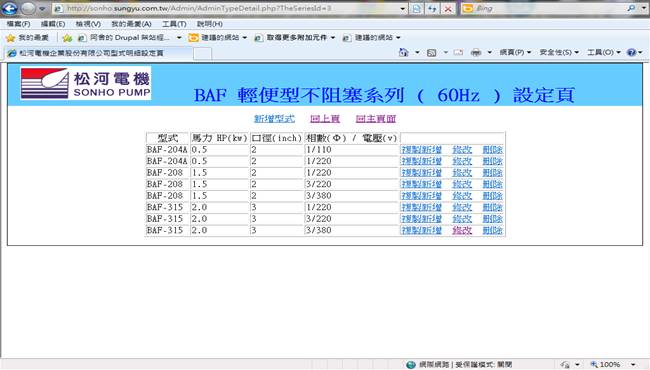
Task: Open the 檔案(F) menu
Action: click(18, 24)
